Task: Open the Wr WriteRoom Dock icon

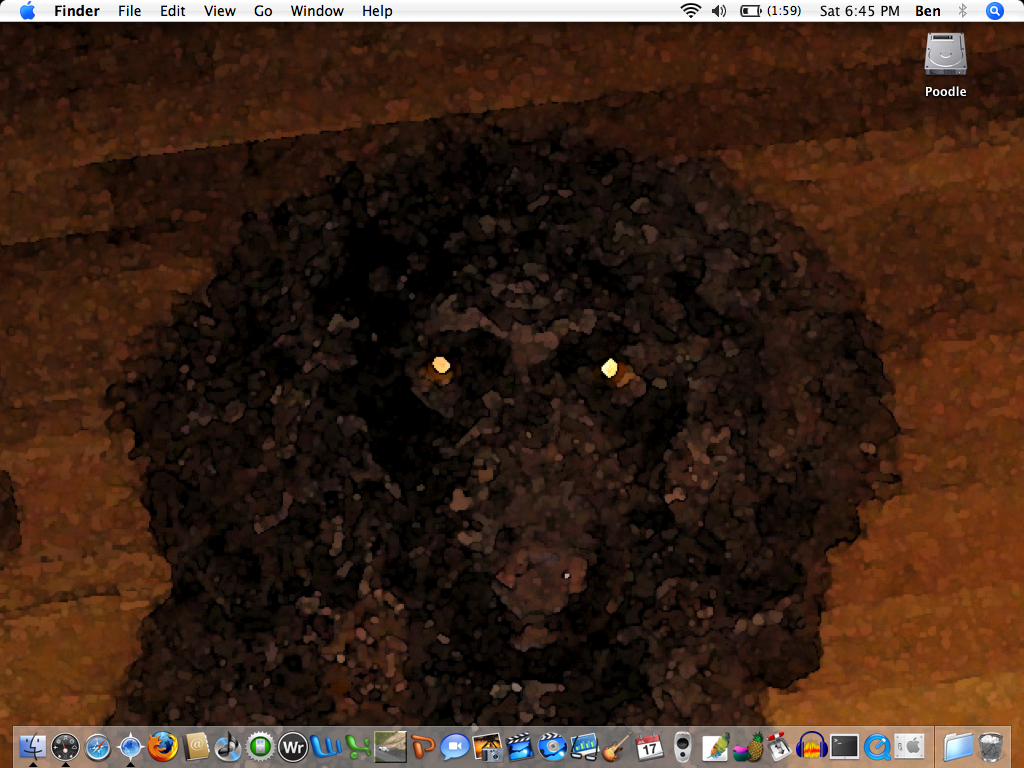Action: pos(293,746)
